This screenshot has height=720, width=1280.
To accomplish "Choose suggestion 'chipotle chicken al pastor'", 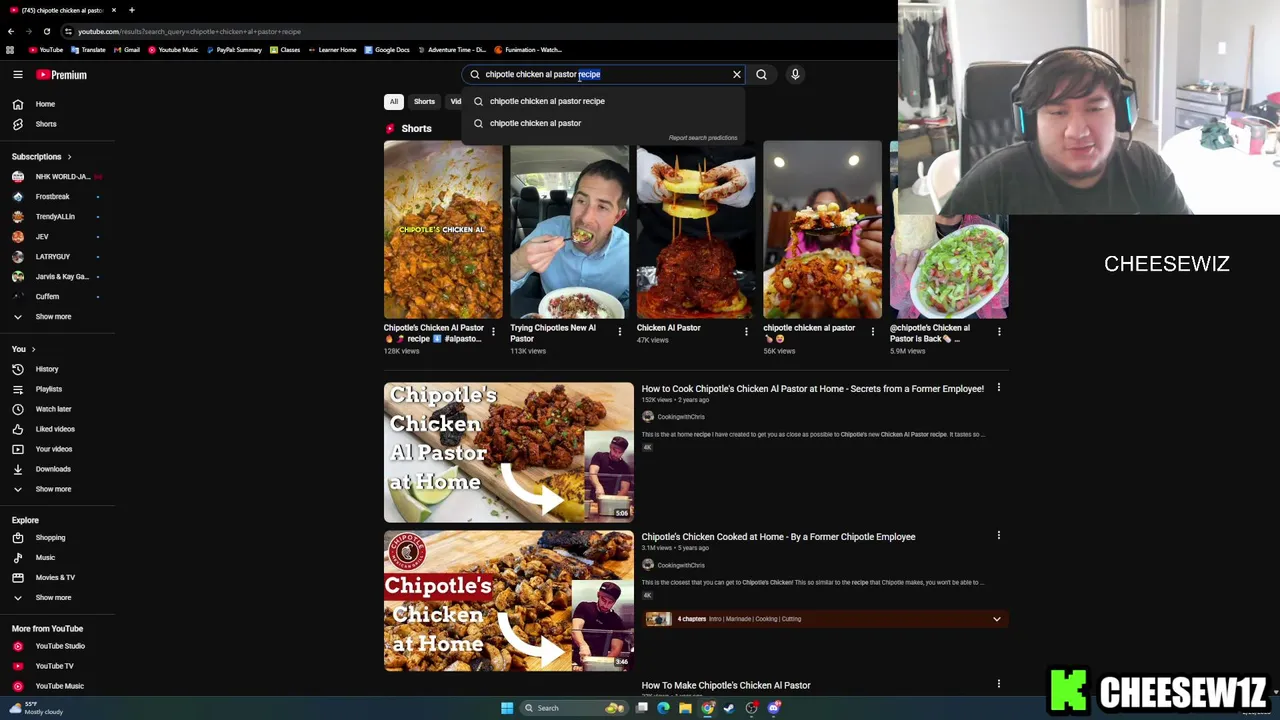I will (603, 123).
